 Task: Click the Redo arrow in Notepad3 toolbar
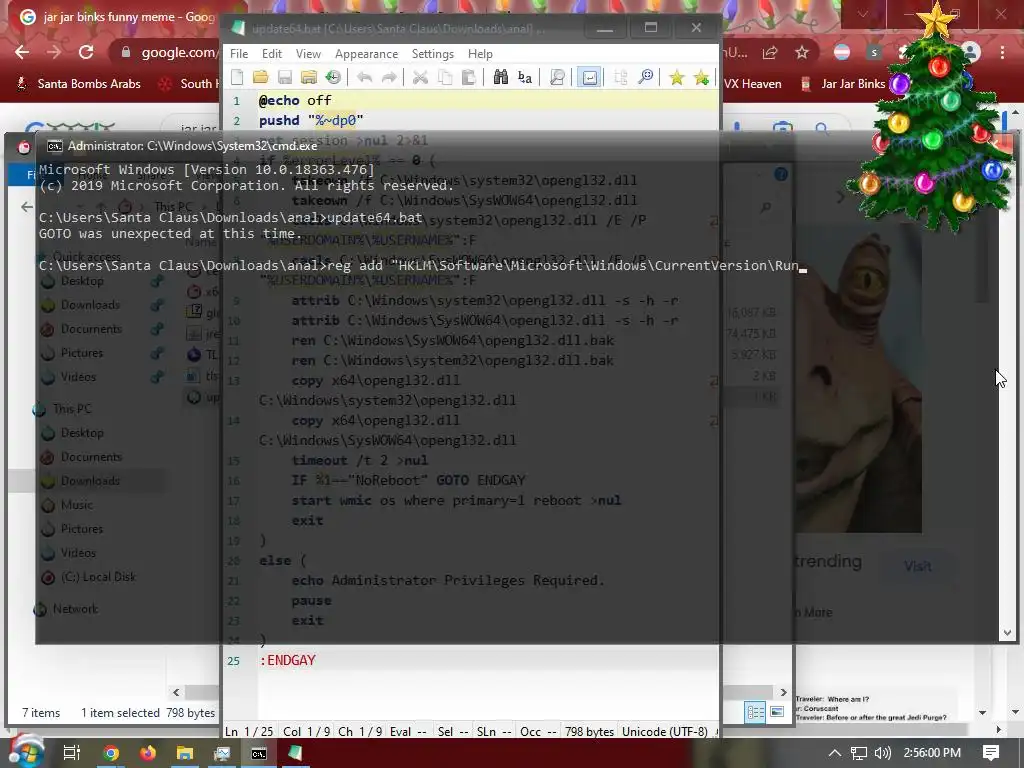coord(389,78)
